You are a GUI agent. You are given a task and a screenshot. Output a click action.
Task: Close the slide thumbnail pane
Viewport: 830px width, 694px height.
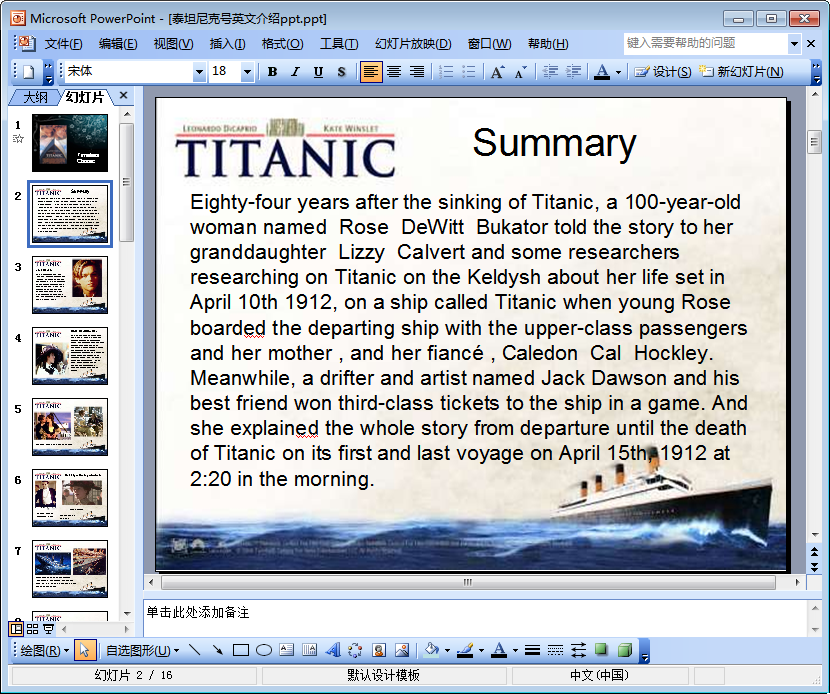click(123, 95)
